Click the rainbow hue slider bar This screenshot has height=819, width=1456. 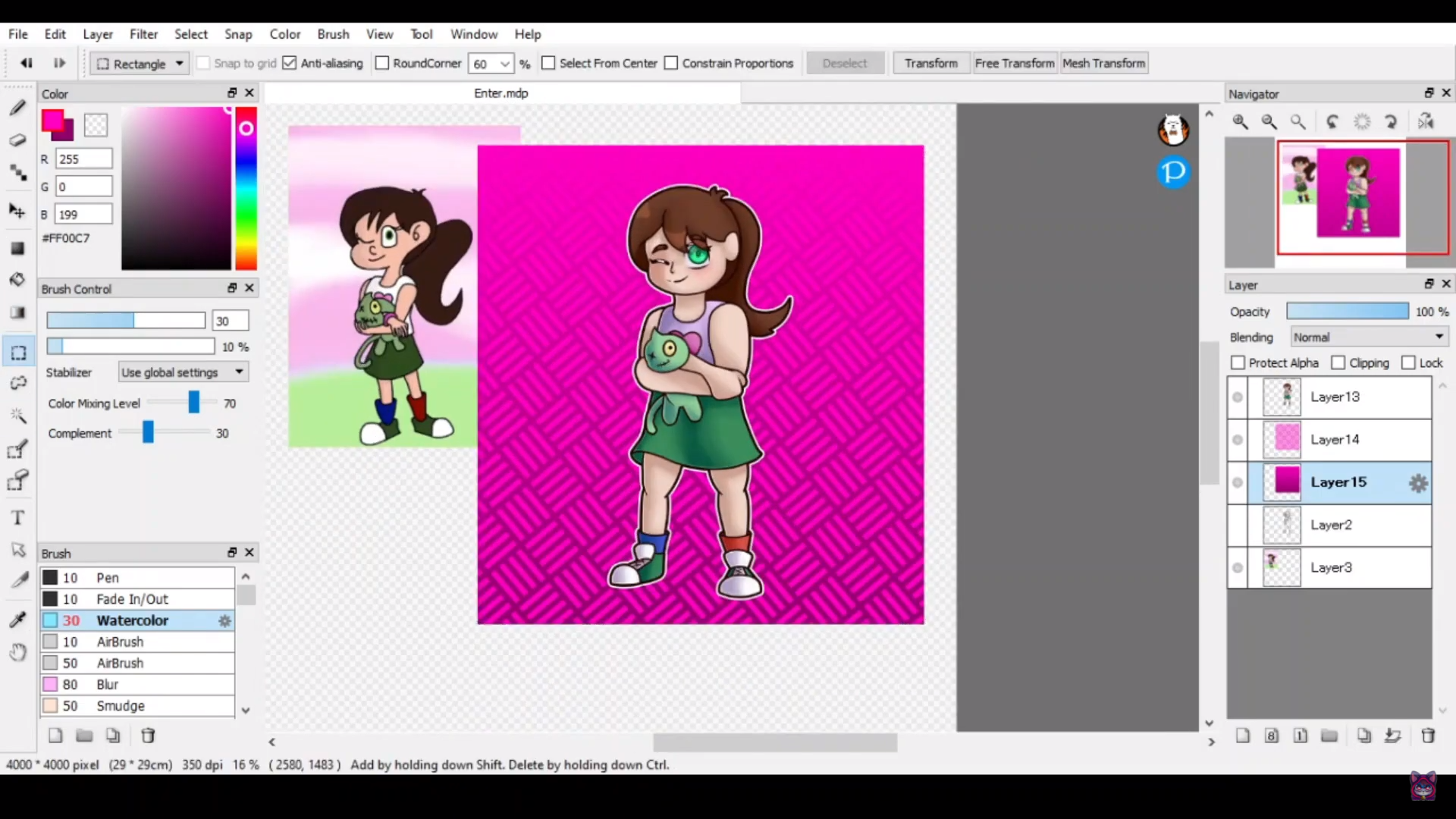(x=246, y=188)
